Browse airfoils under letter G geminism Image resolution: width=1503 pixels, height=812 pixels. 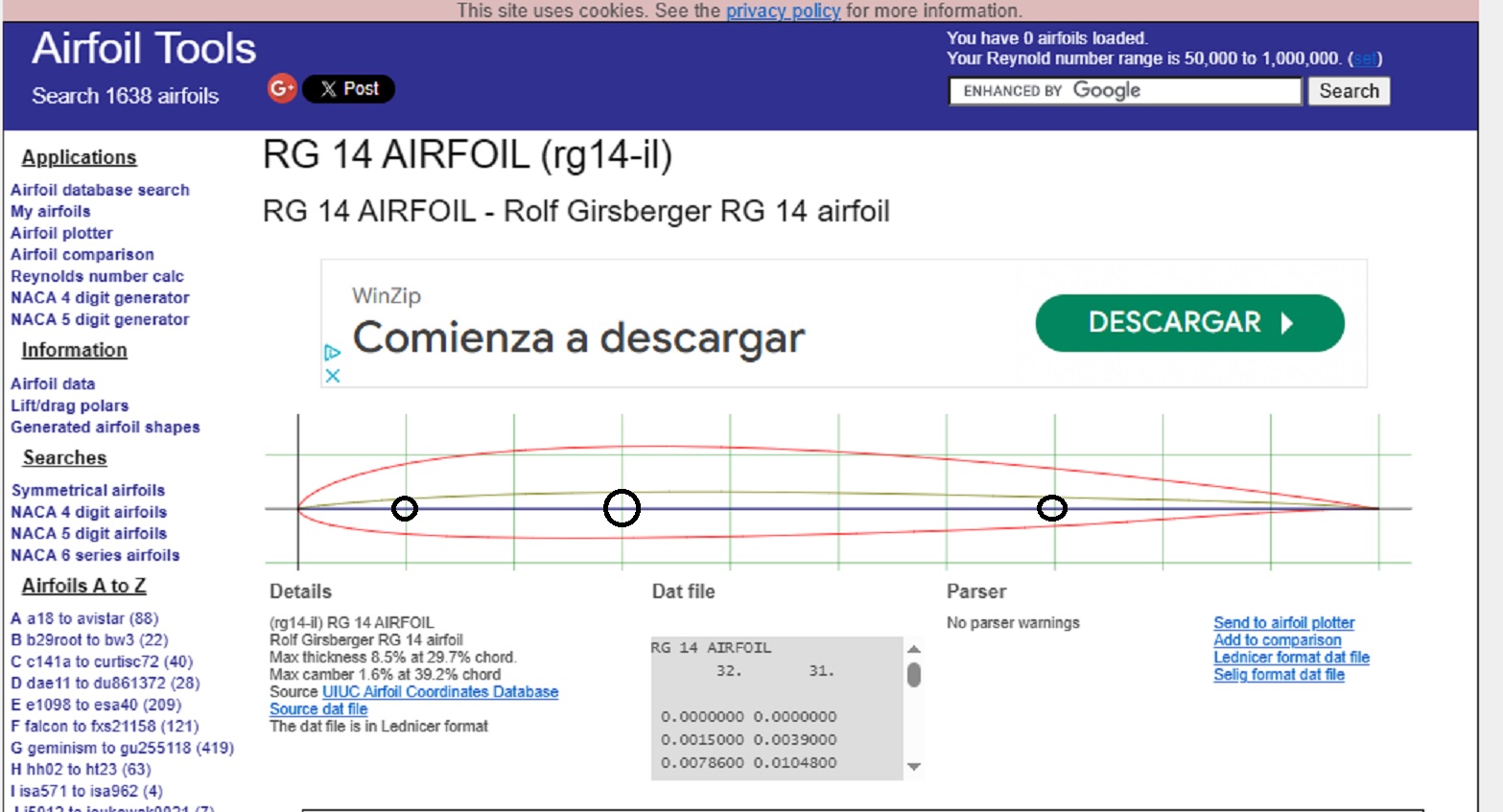pyautogui.click(x=122, y=748)
